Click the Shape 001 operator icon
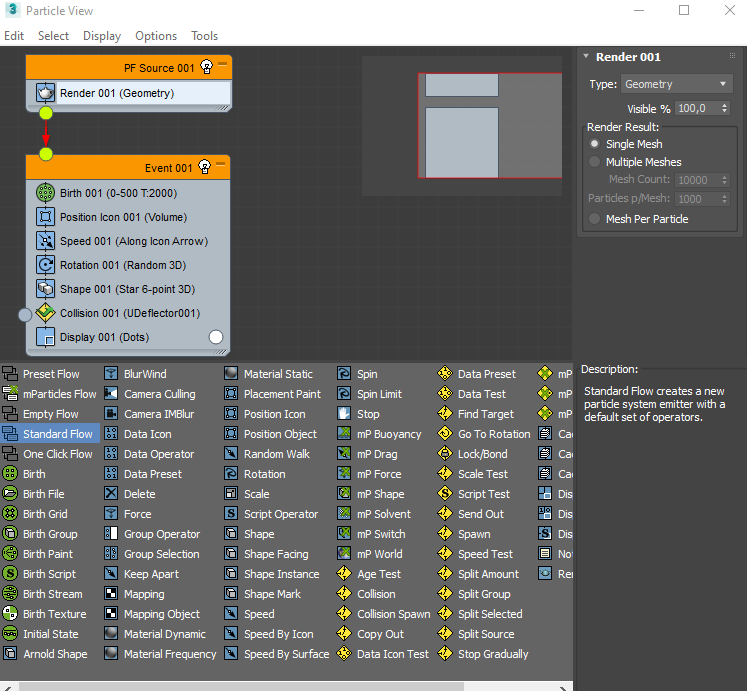 [x=45, y=289]
